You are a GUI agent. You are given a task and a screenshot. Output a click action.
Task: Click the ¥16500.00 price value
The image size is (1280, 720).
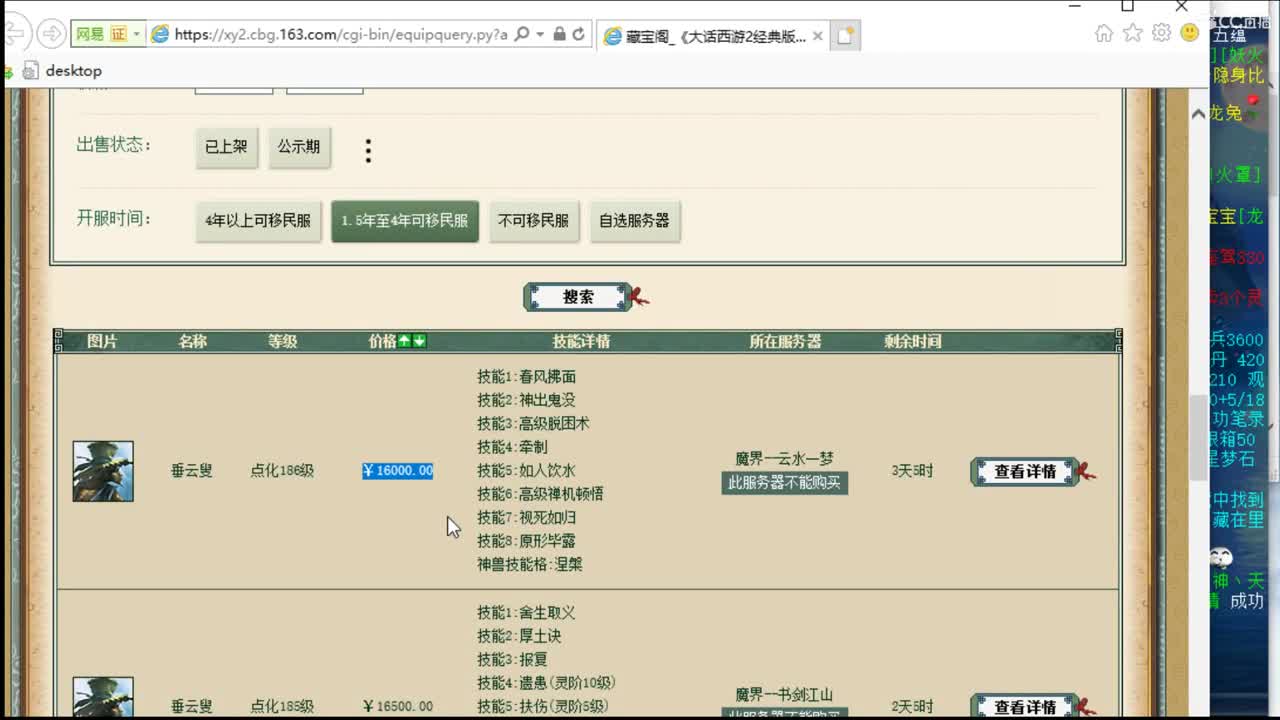pos(397,706)
